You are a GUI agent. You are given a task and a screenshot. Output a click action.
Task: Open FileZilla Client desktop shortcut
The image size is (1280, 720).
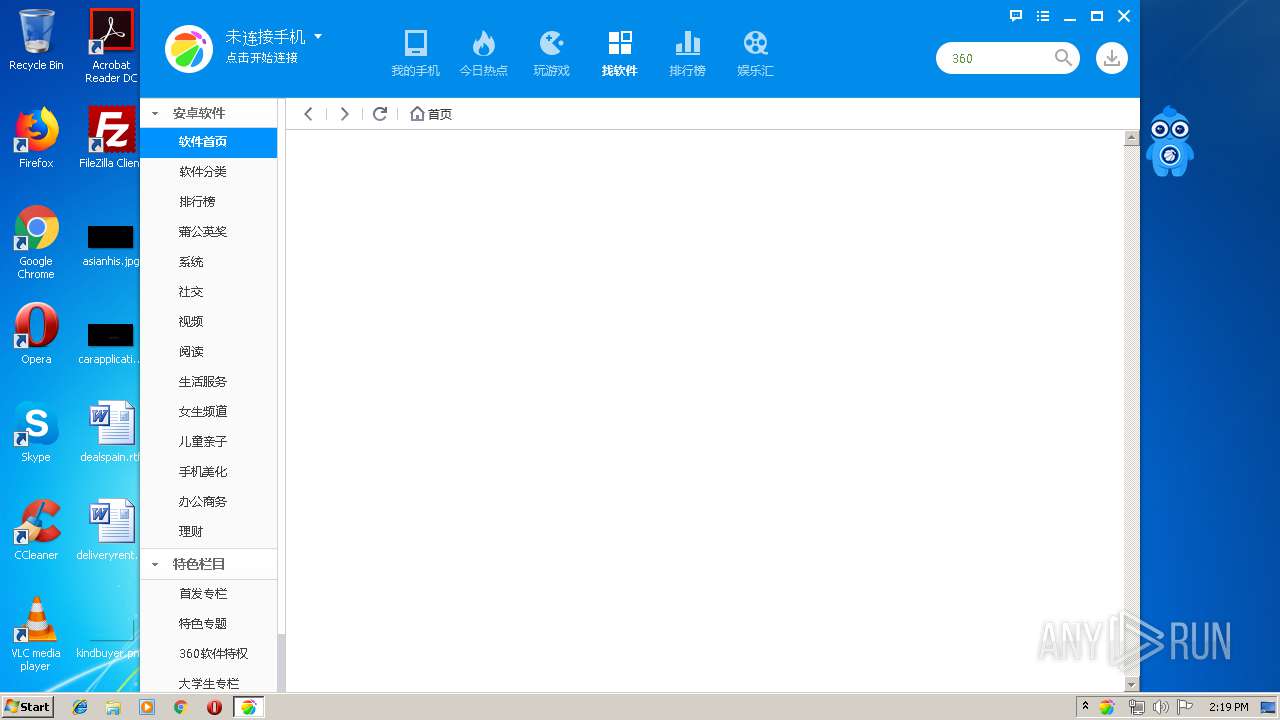click(111, 138)
